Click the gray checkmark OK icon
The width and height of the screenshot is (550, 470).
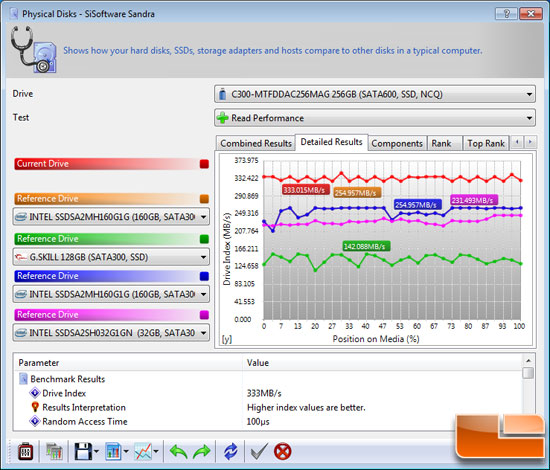click(x=259, y=451)
